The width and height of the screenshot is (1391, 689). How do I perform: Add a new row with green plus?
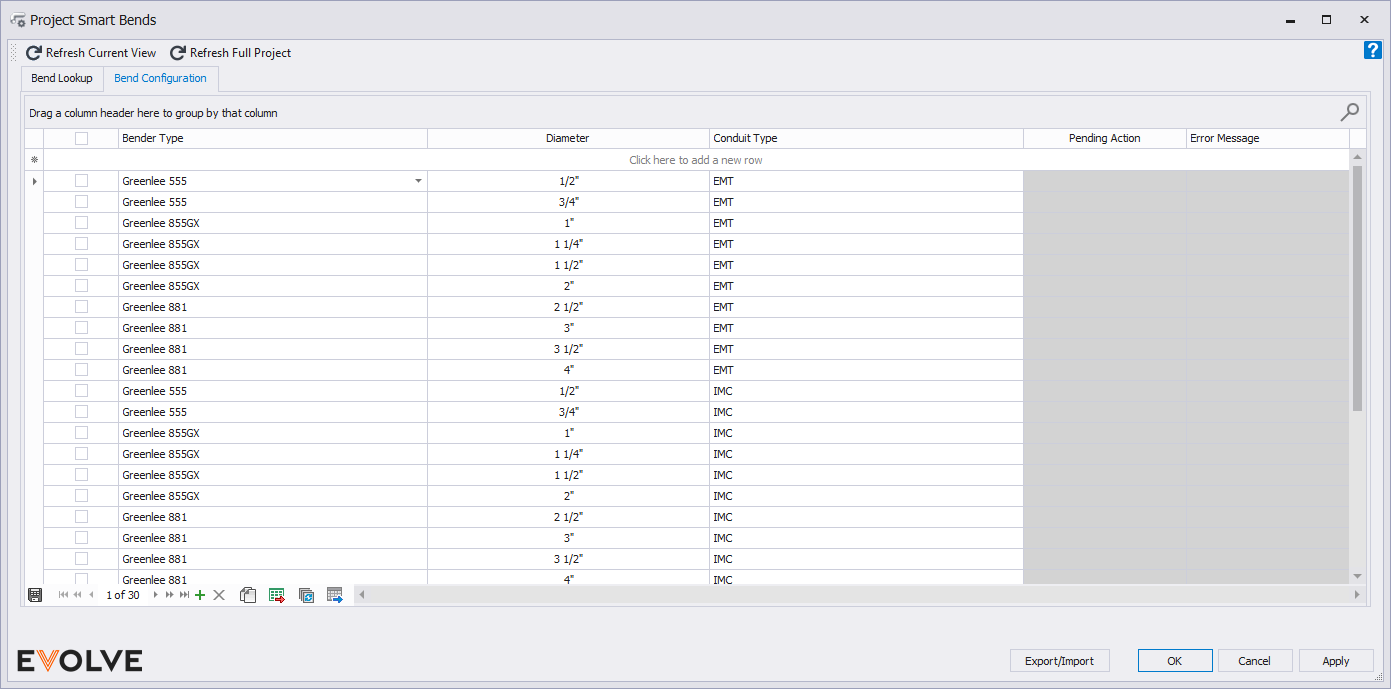200,595
